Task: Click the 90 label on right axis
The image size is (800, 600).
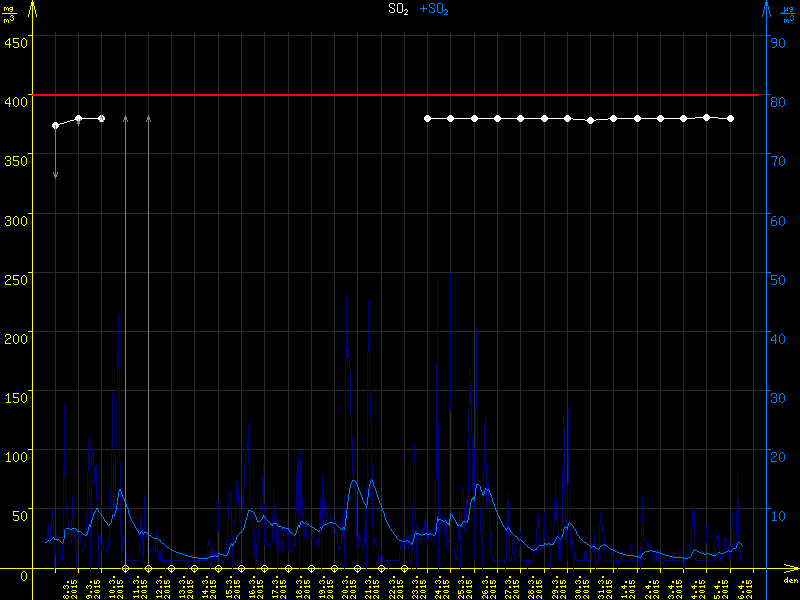Action: pos(776,42)
